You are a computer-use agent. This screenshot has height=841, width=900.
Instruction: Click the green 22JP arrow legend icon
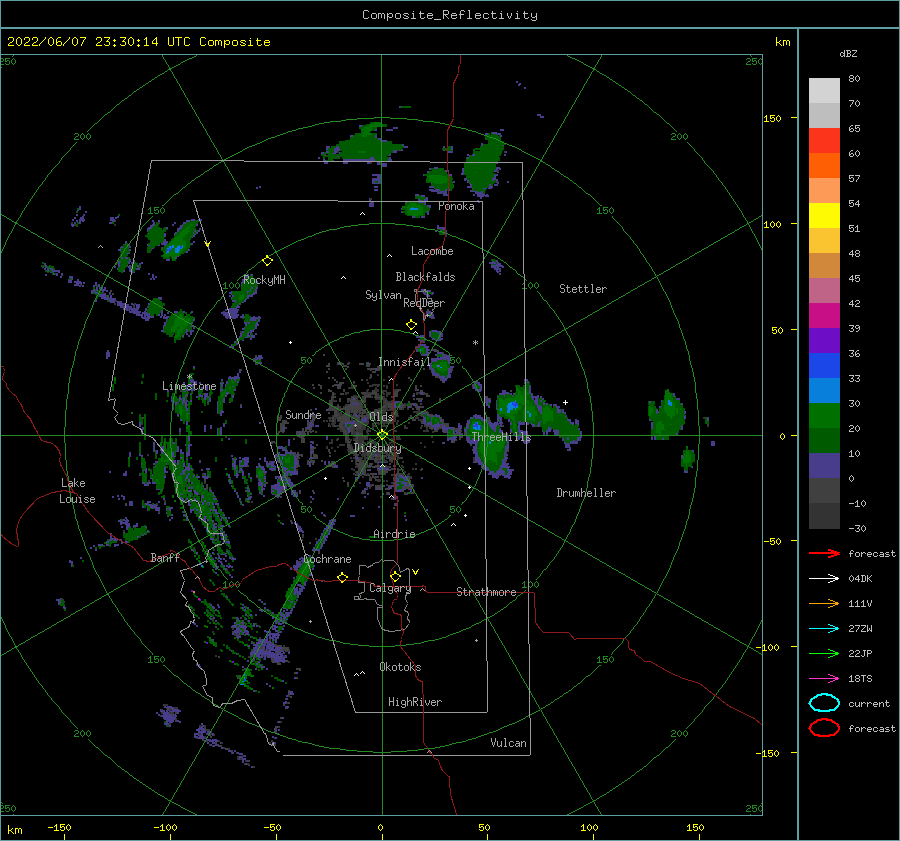(x=824, y=653)
